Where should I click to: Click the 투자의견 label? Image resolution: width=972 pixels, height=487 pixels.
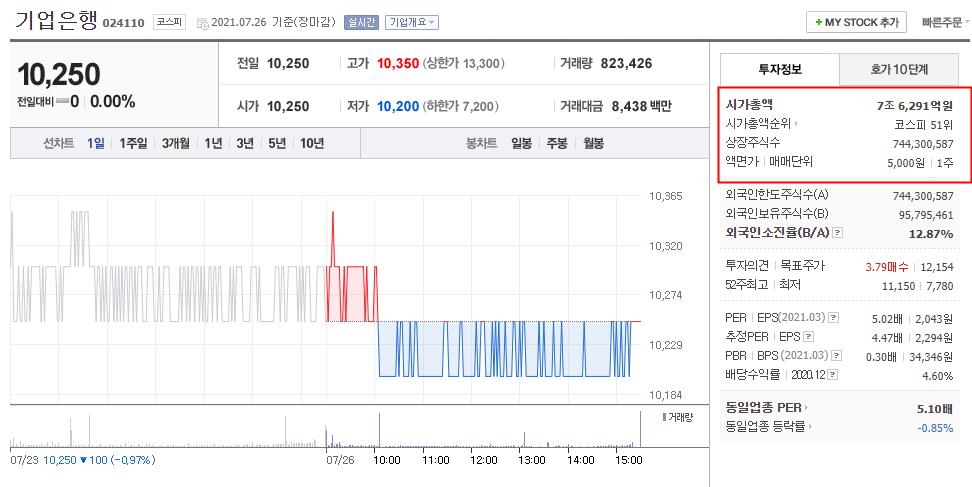click(749, 265)
